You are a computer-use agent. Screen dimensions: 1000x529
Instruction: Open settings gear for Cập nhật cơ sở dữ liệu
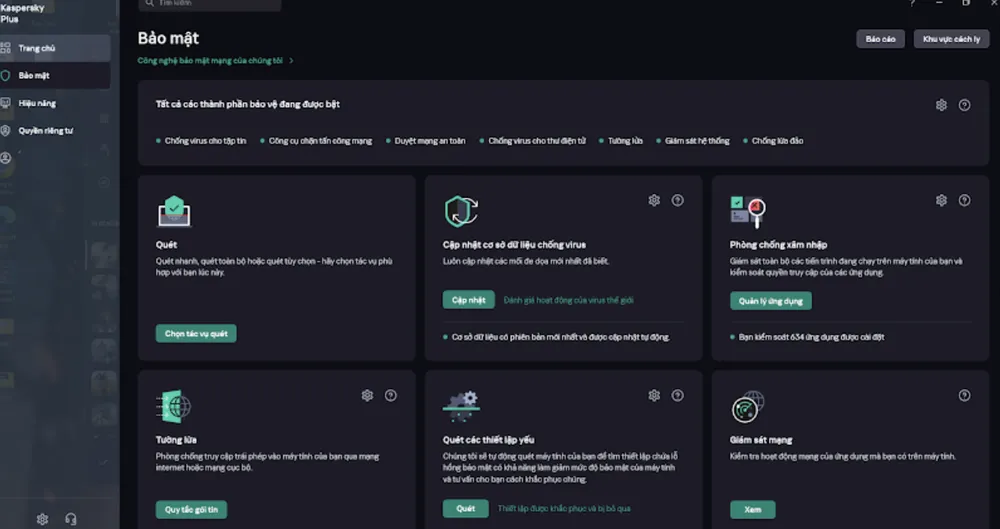(x=654, y=200)
